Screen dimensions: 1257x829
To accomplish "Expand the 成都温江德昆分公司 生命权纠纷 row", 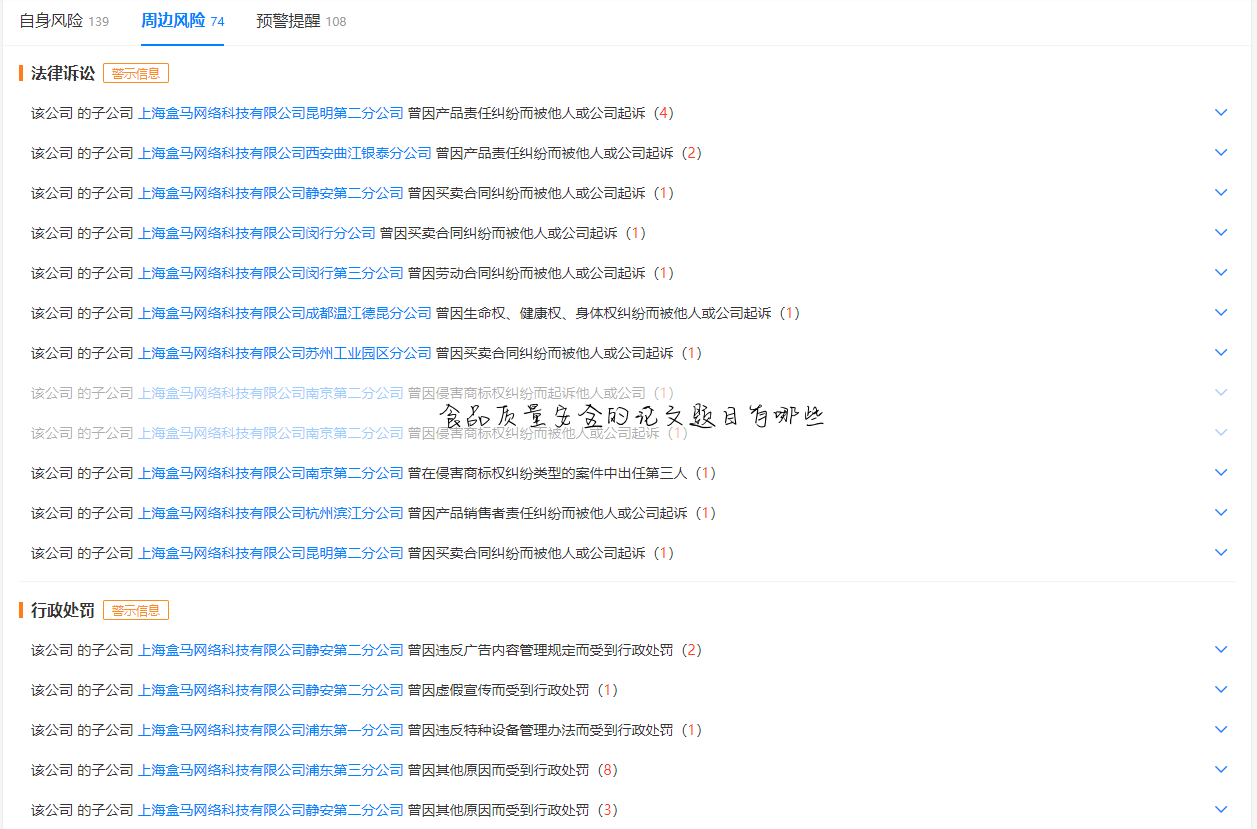I will 1221,313.
